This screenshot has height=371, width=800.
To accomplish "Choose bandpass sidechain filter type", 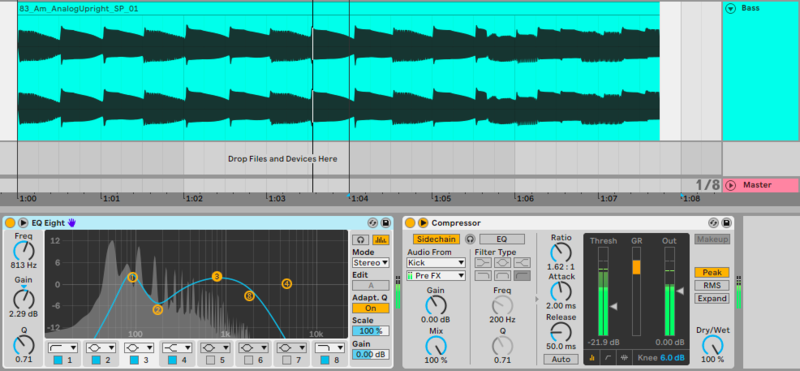I will pyautogui.click(x=503, y=276).
